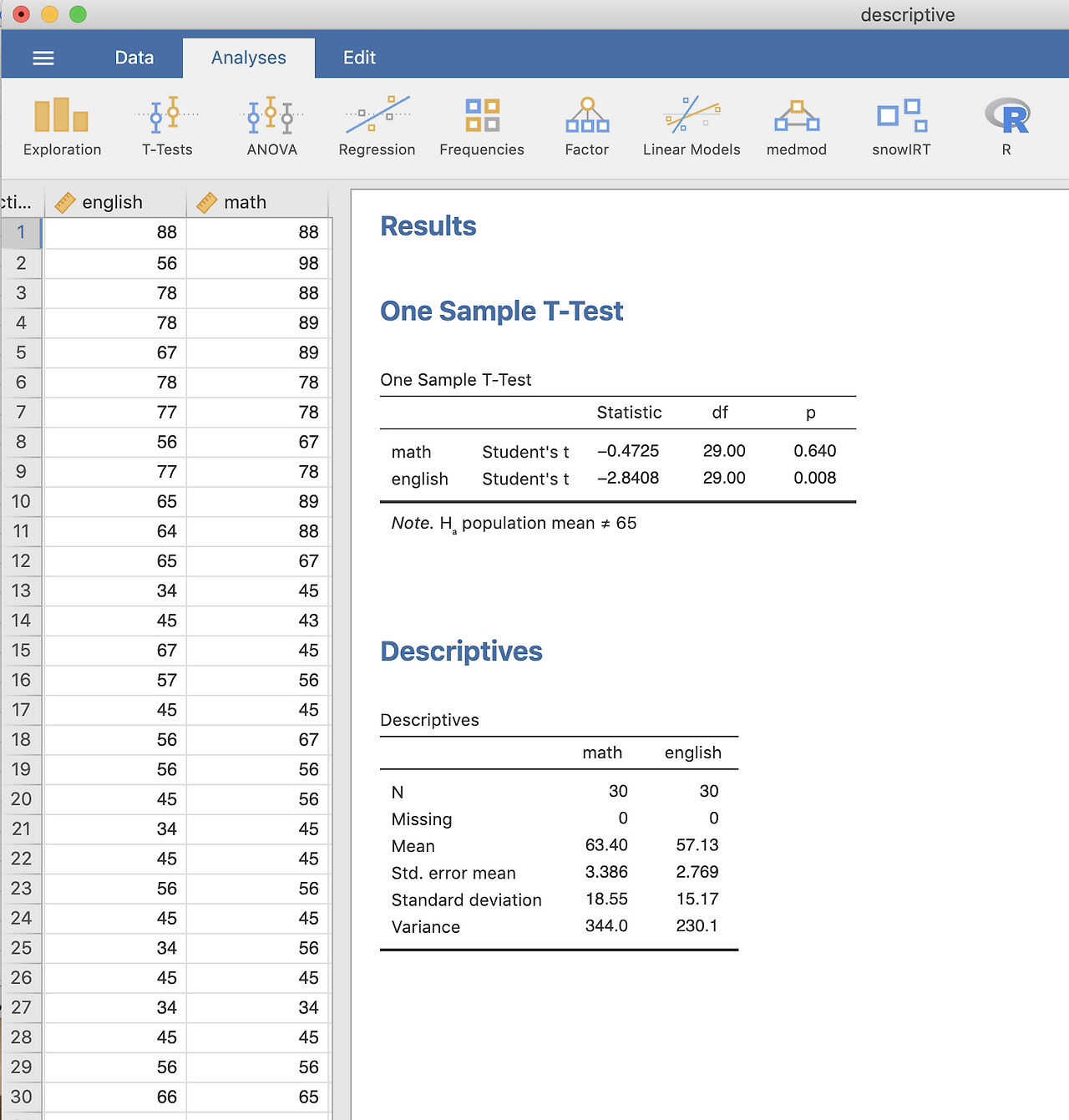Click the Std. error mean row label
Viewport: 1069px width, 1120px height.
pos(453,874)
